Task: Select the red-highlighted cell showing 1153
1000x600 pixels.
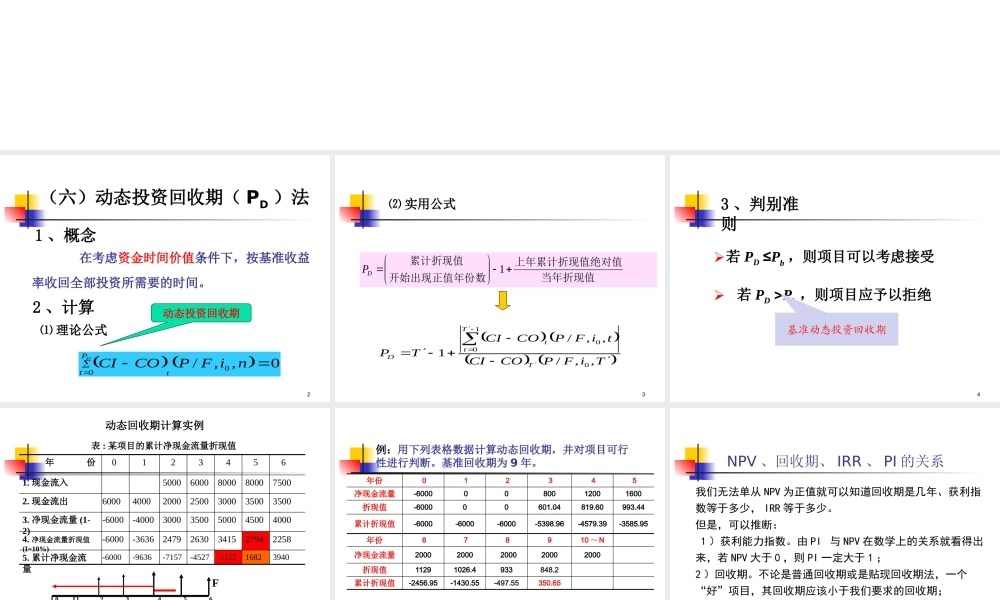Action: click(x=227, y=557)
